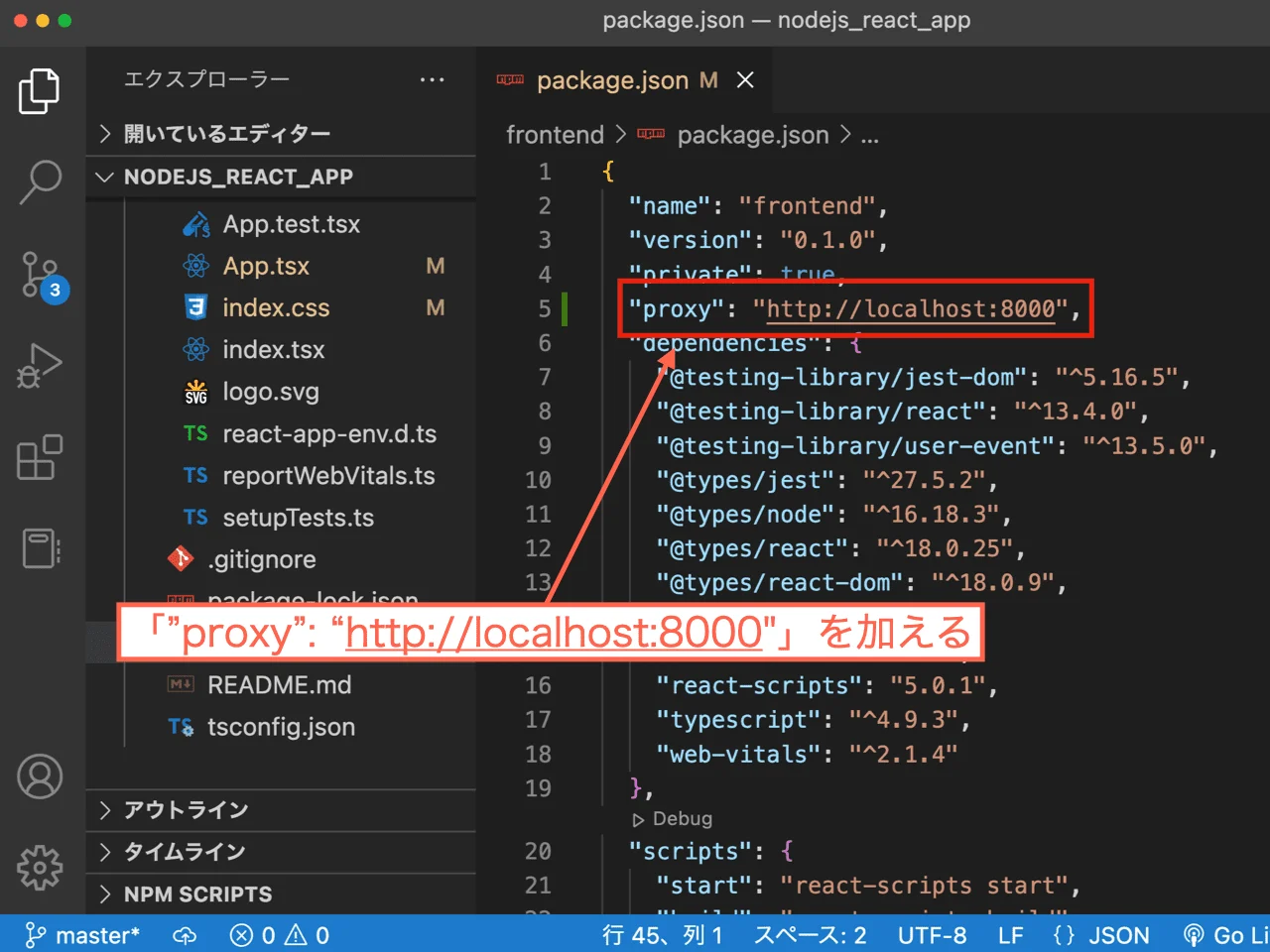1270x952 pixels.
Task: Open the Search panel in the Activity Bar
Action: click(x=40, y=180)
